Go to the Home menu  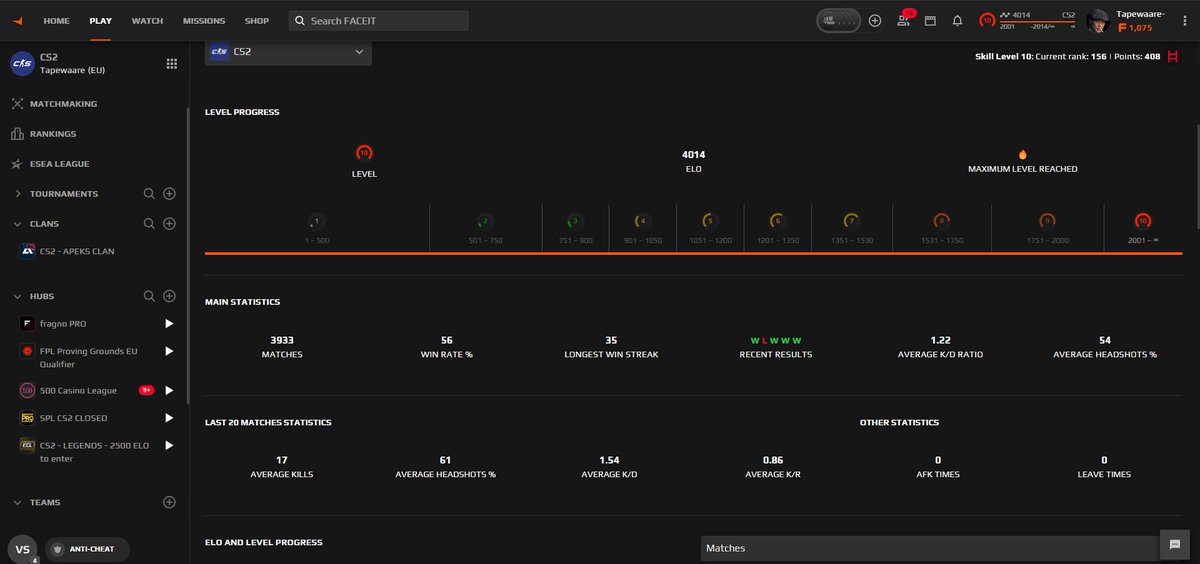tap(57, 20)
